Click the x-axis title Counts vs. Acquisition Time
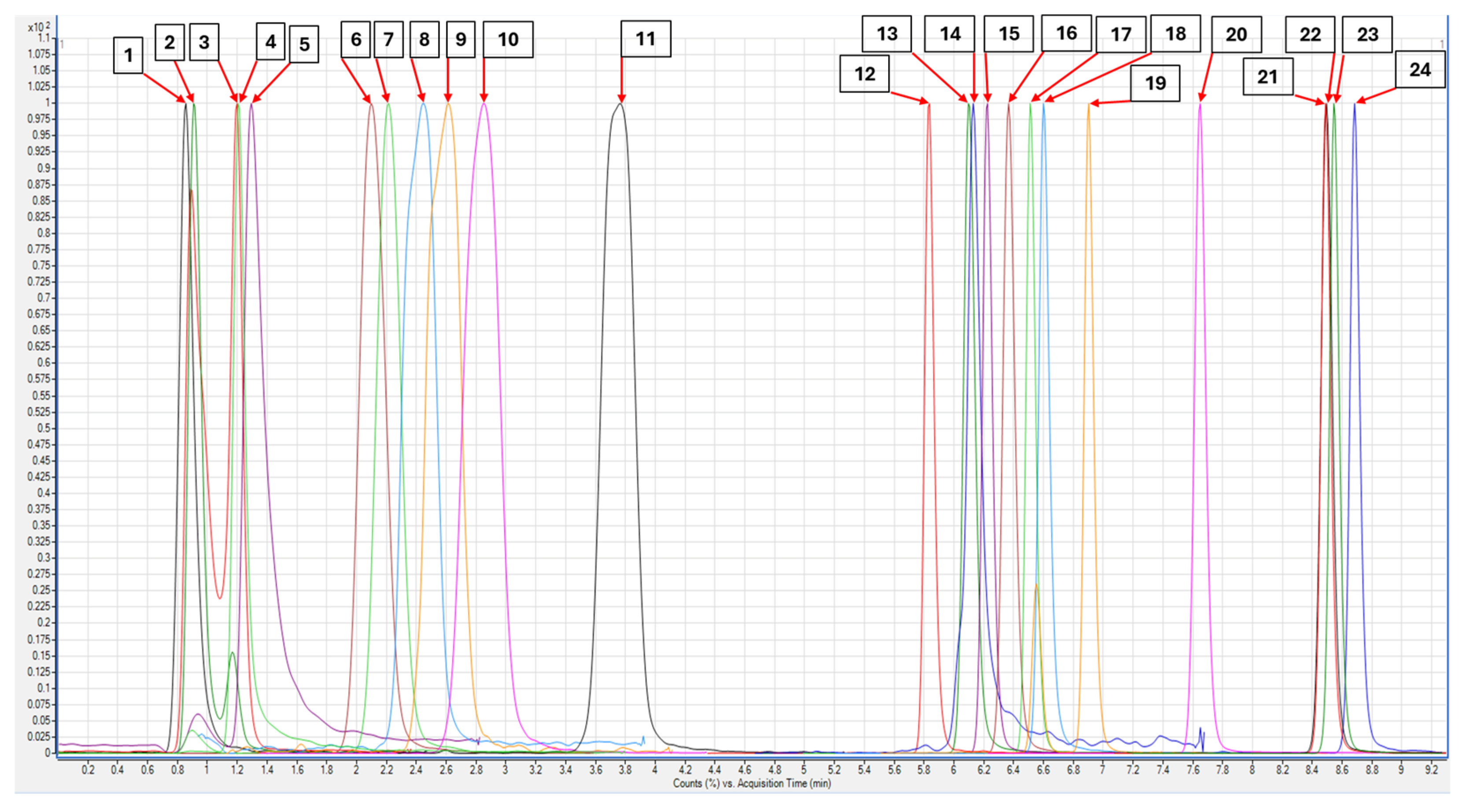Screen dimensions: 1466x812 751,783
